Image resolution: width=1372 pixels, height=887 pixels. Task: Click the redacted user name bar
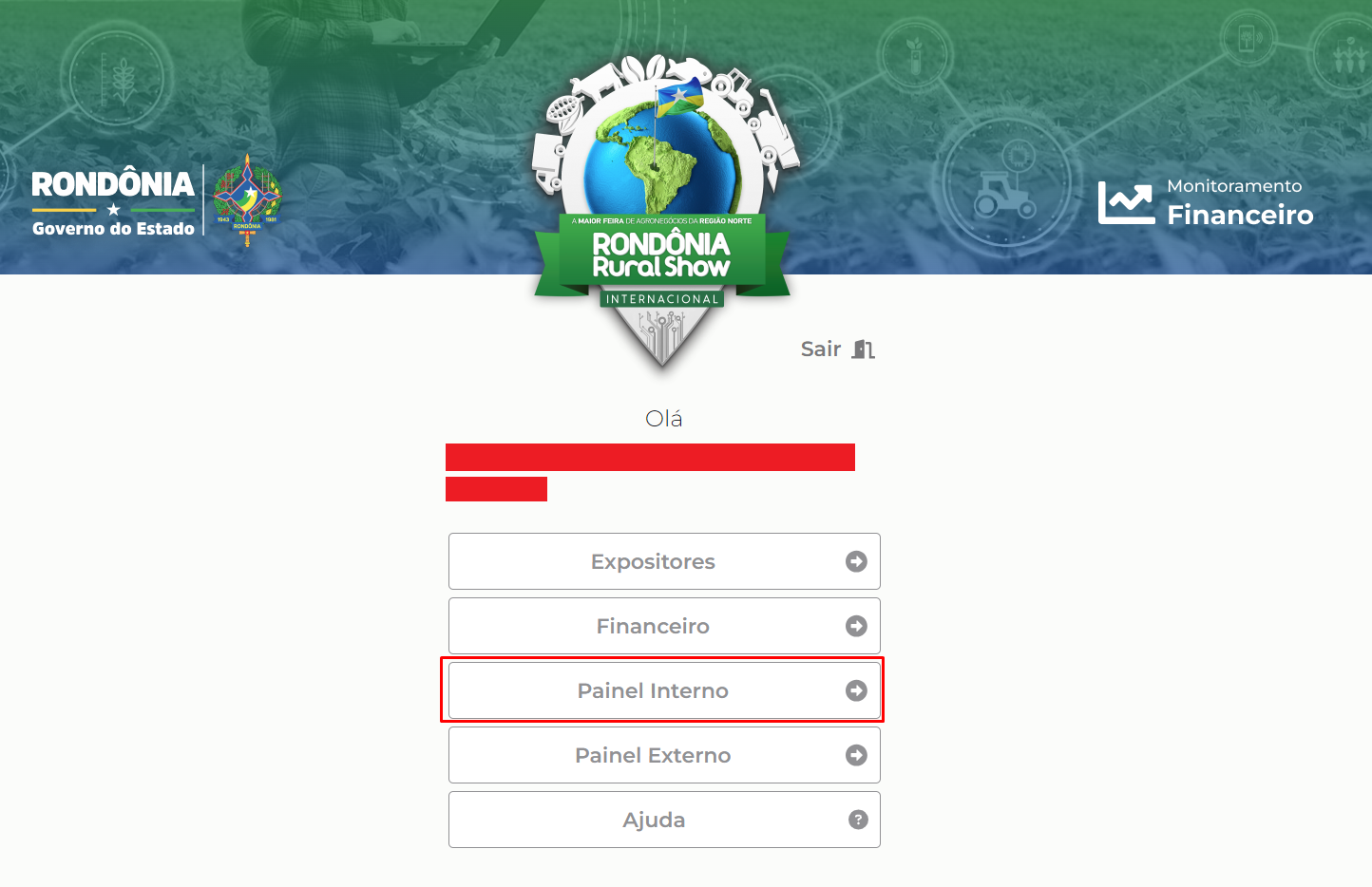pyautogui.click(x=650, y=457)
